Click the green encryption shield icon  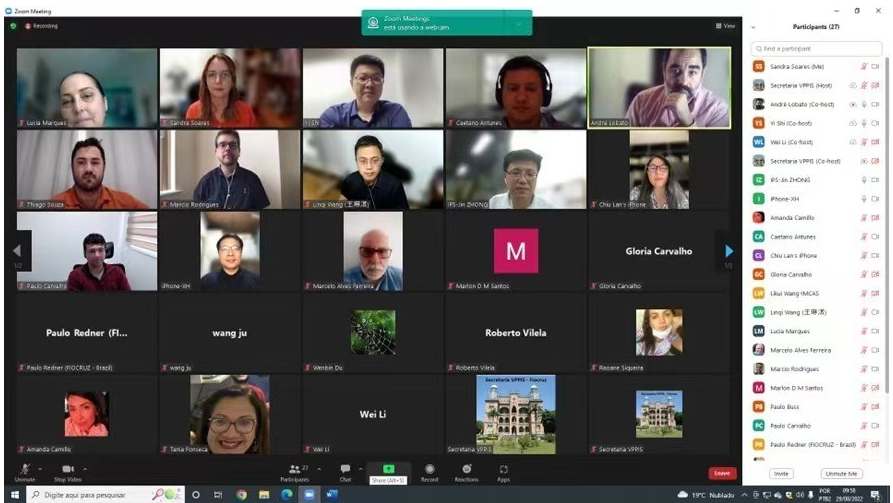(13, 26)
